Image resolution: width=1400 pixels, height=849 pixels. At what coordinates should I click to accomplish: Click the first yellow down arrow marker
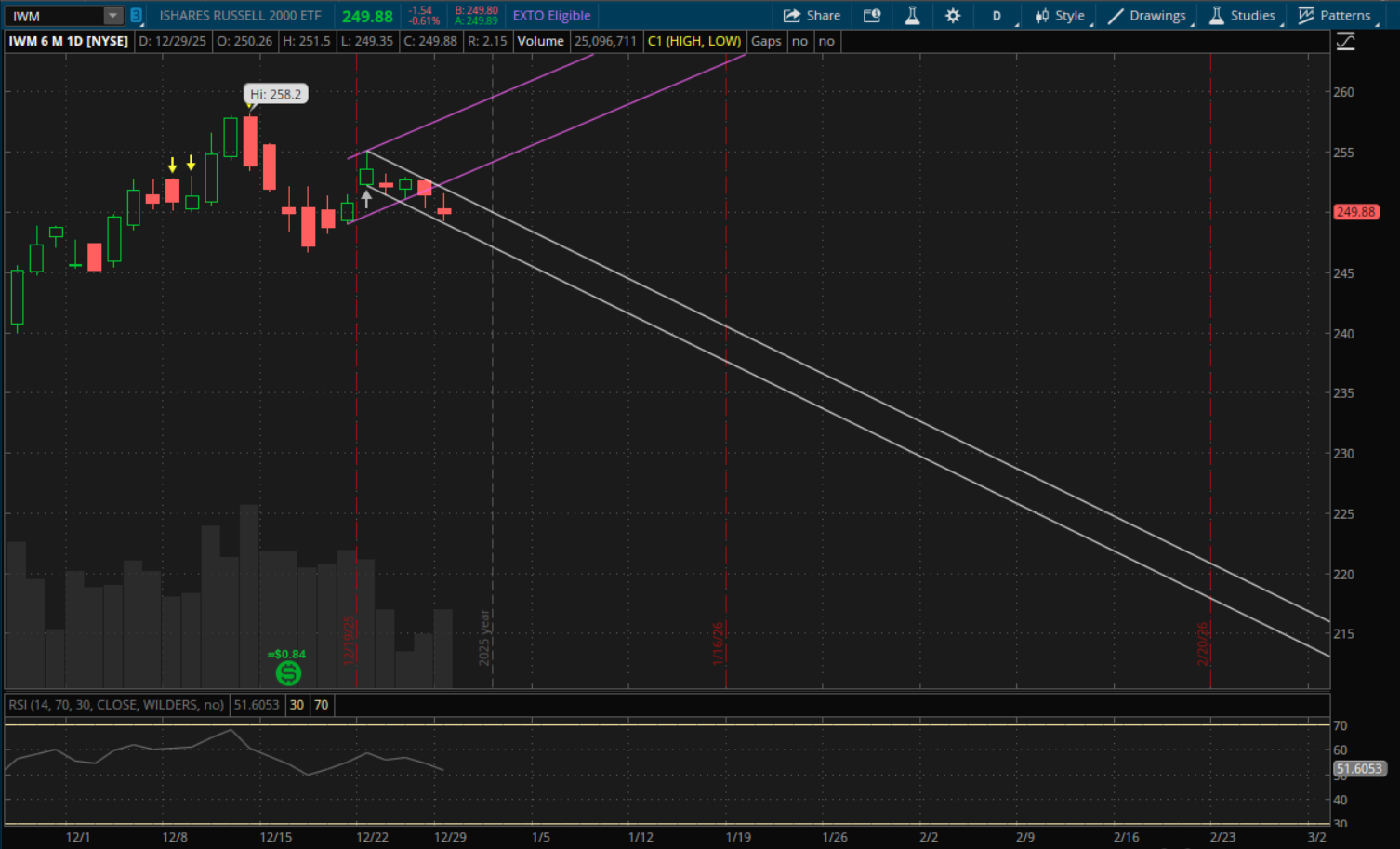click(x=172, y=165)
